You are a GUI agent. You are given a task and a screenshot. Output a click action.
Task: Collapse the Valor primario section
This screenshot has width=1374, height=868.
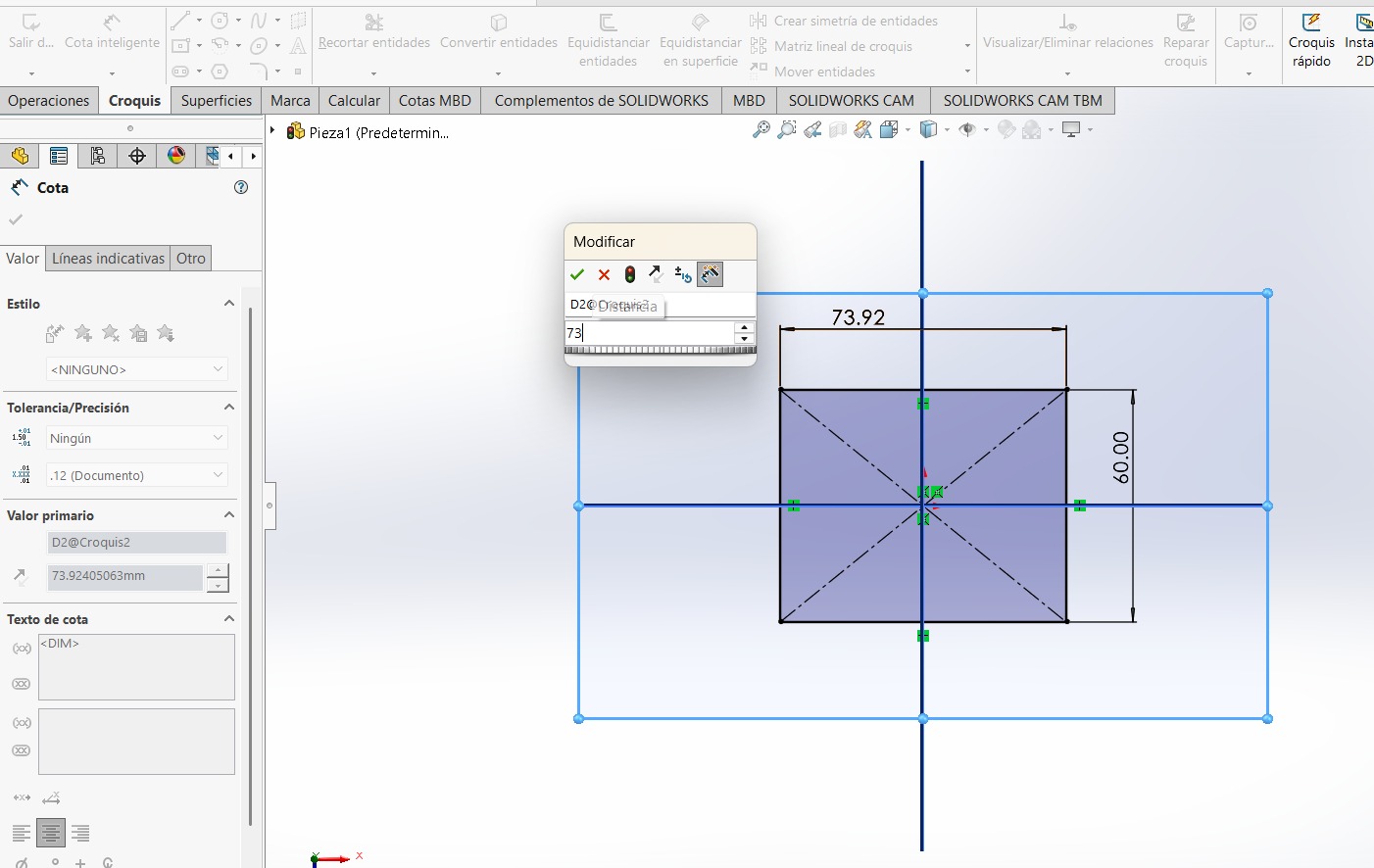tap(229, 515)
